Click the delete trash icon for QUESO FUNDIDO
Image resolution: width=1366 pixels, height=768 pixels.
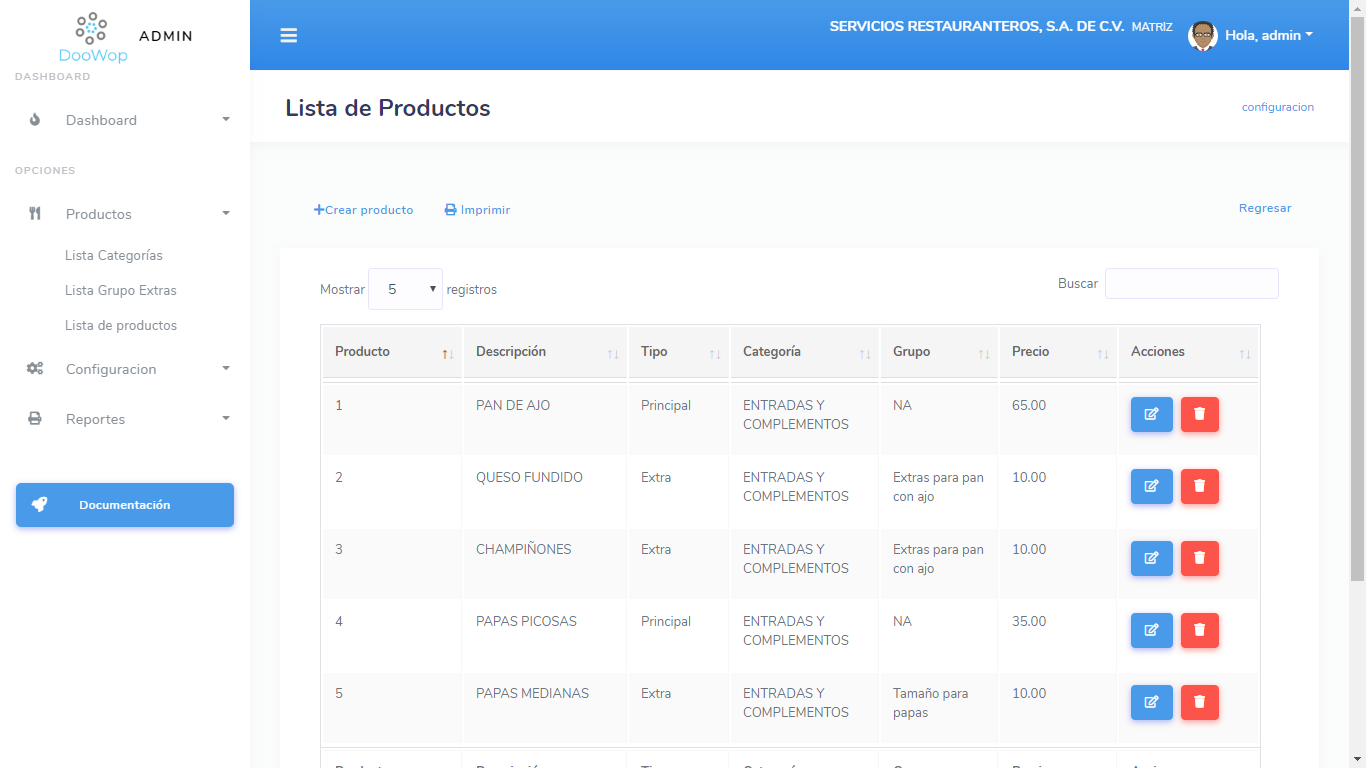click(1199, 486)
